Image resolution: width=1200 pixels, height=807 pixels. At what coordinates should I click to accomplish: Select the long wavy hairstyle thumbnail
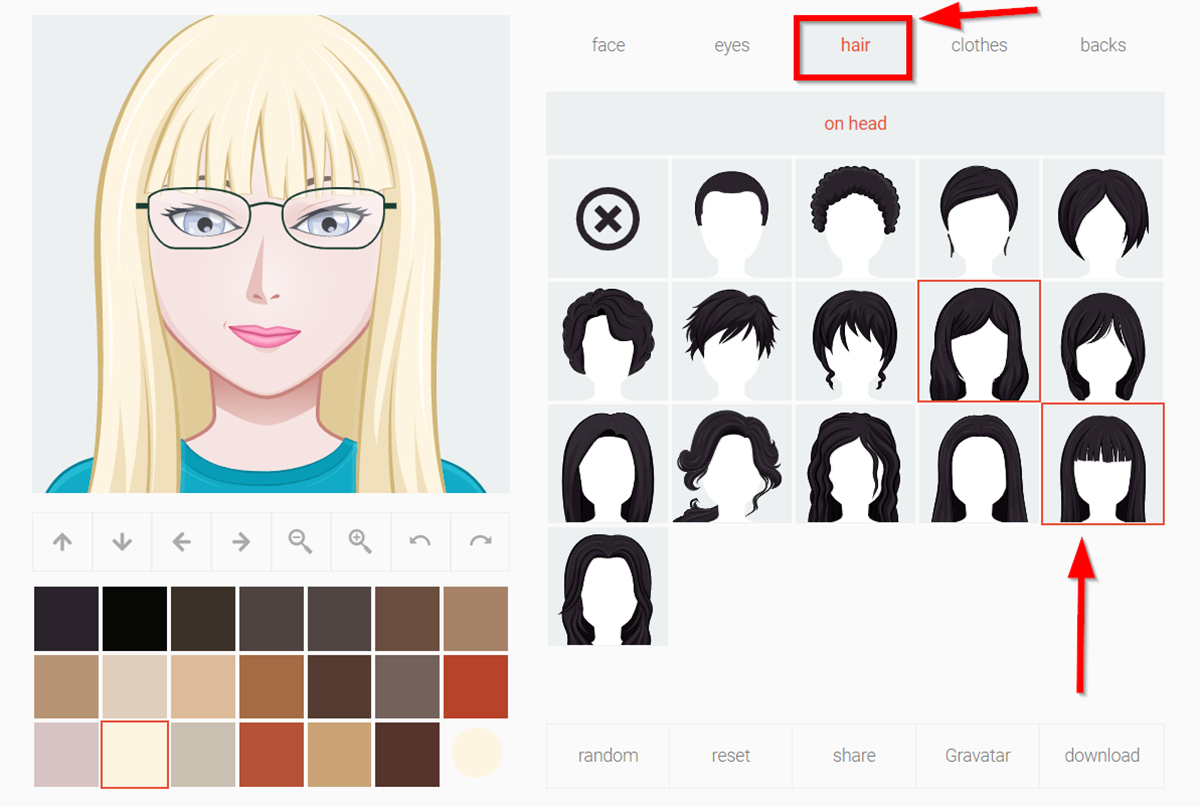point(855,463)
